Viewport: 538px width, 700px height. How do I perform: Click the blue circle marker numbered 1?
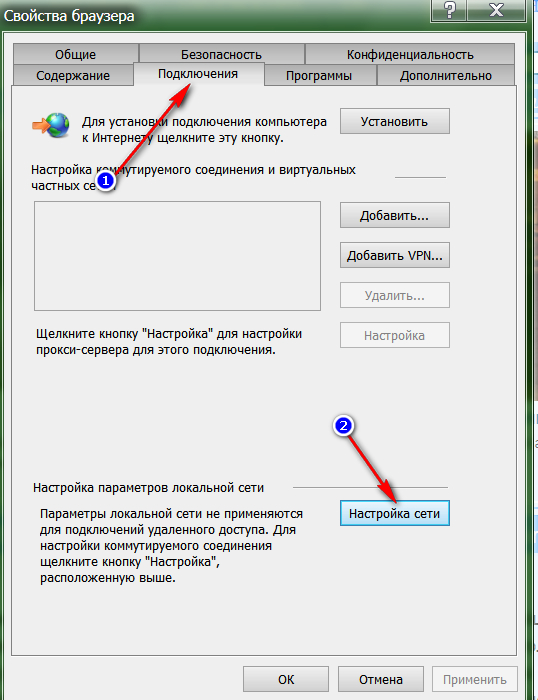(105, 181)
